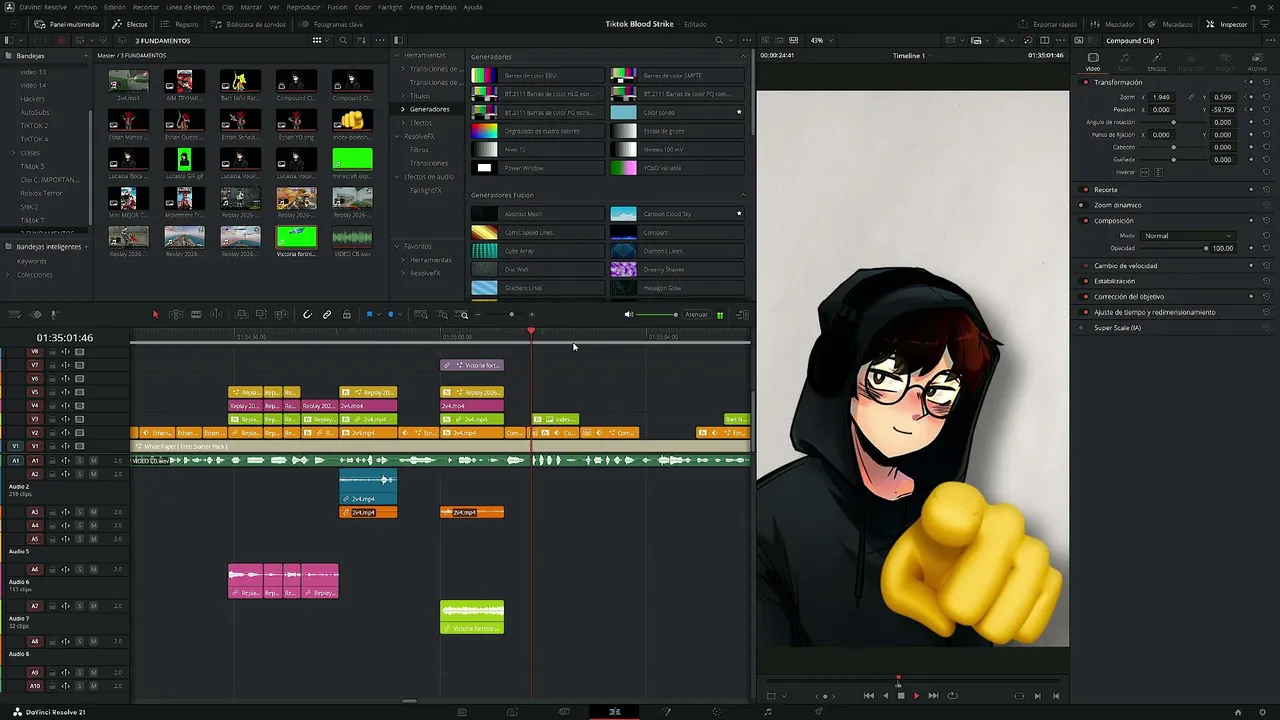Select the arrow selection mode tool
The width and height of the screenshot is (1280, 720).
point(155,315)
